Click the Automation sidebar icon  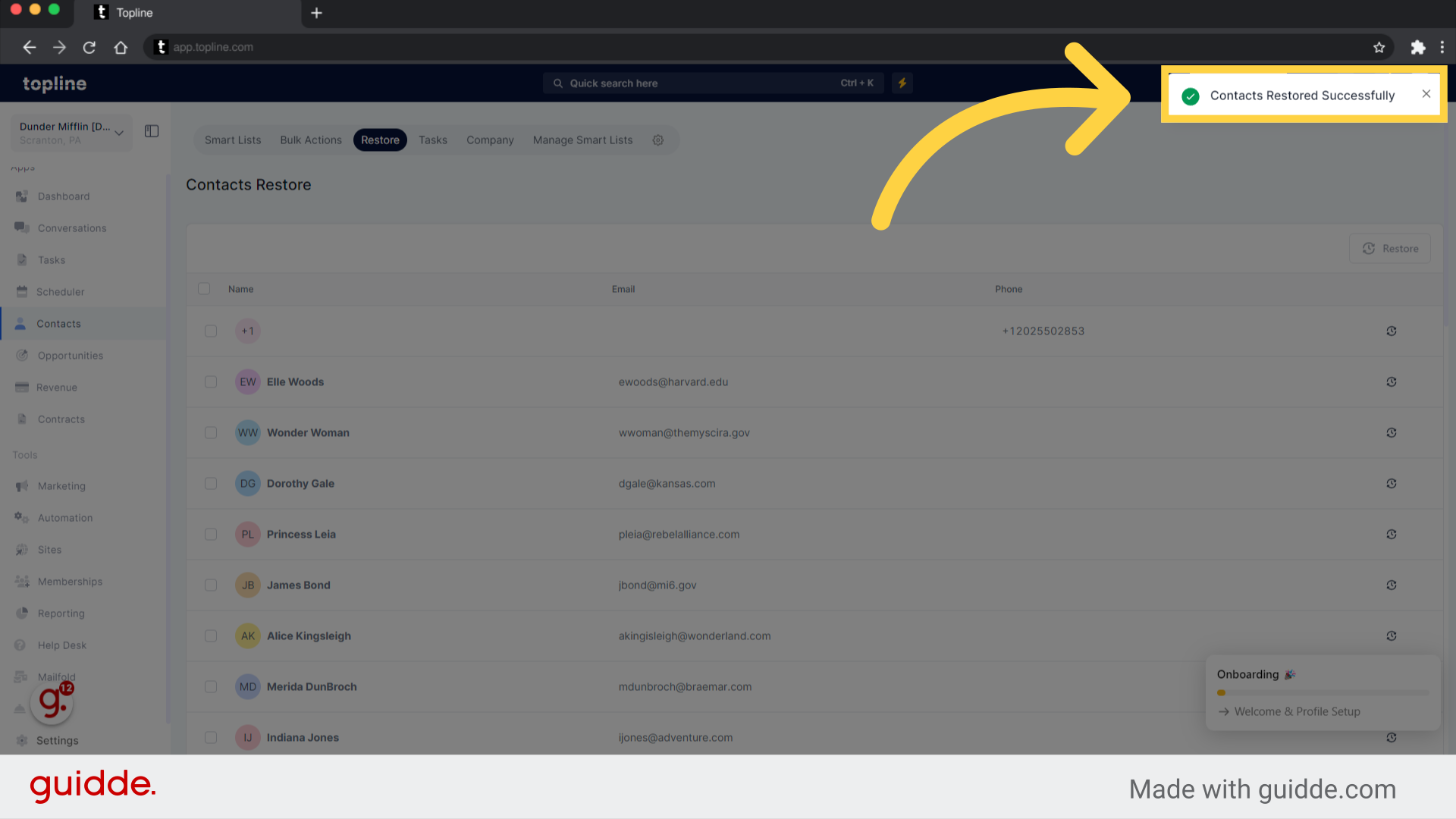tap(21, 517)
